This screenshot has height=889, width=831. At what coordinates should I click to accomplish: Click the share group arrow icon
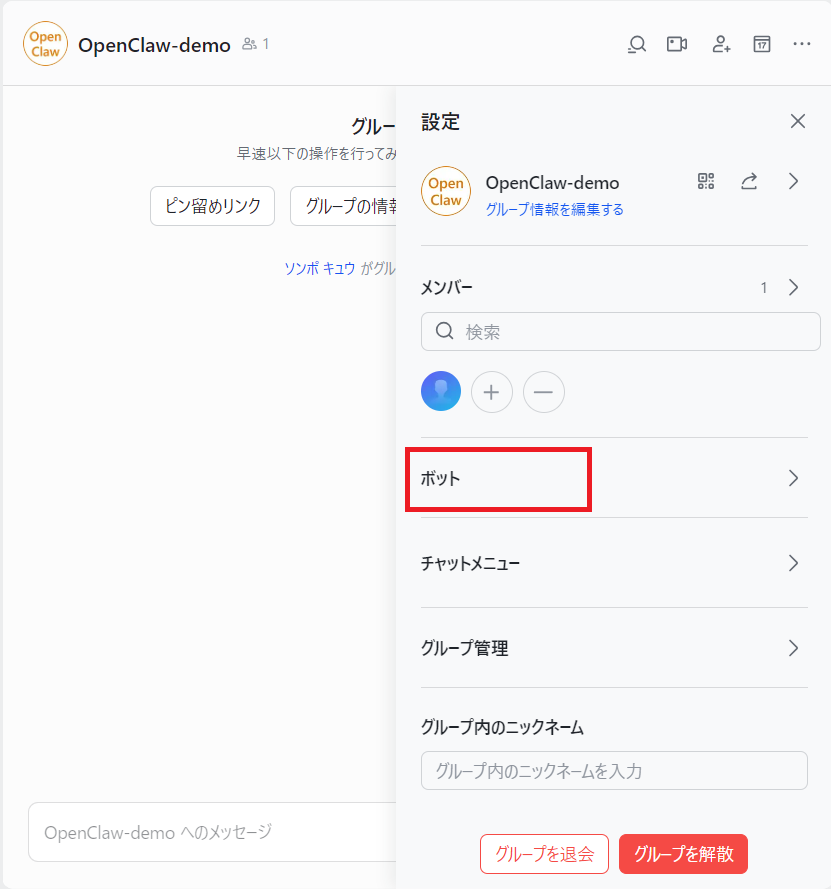[749, 181]
